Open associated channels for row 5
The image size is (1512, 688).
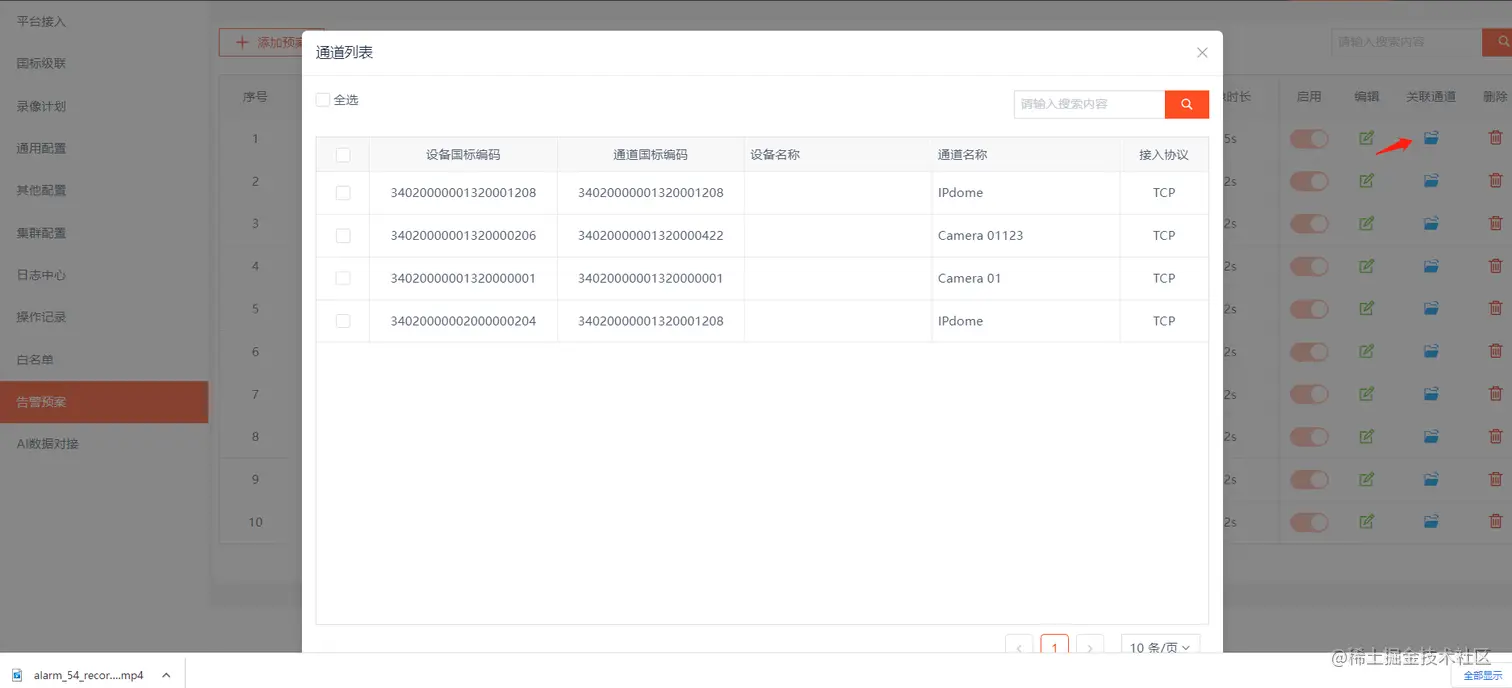(1431, 308)
